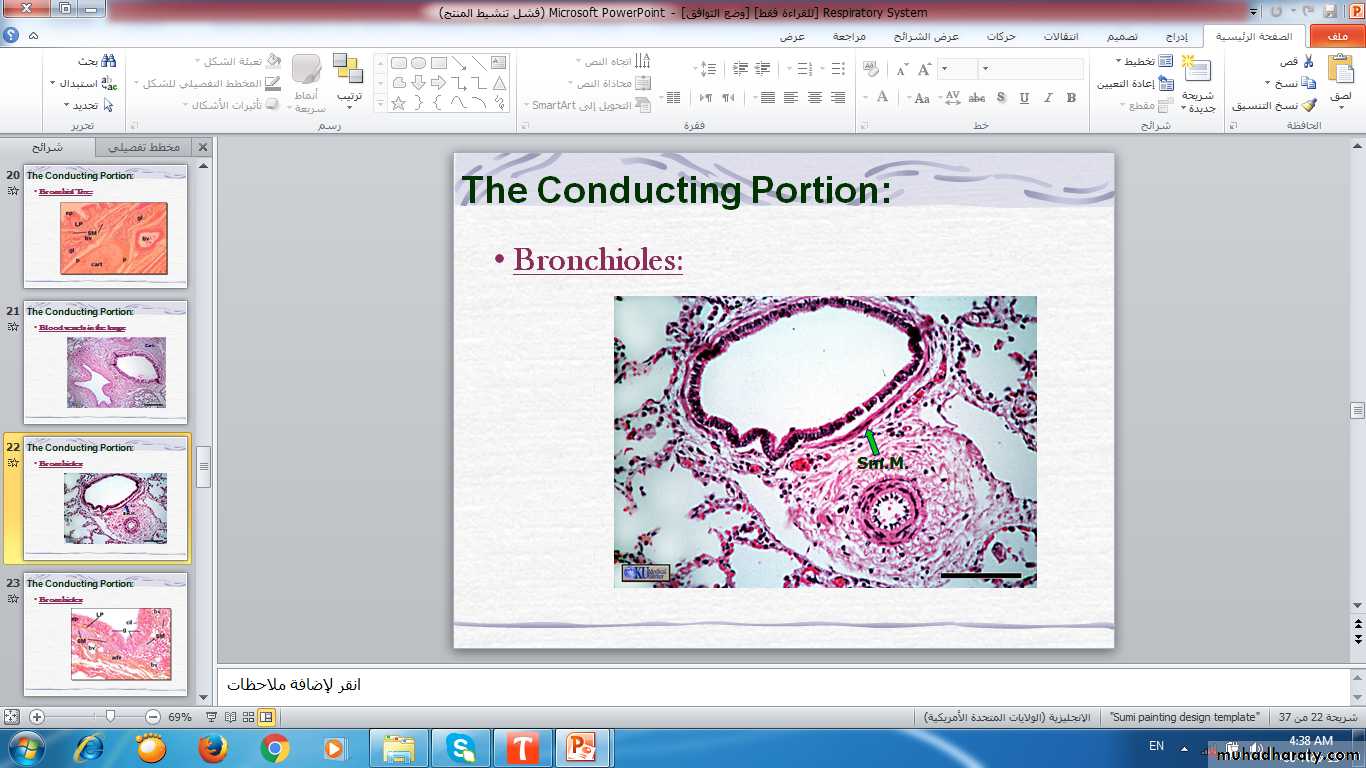
Task: Toggle Italic formatting
Action: click(x=1048, y=98)
